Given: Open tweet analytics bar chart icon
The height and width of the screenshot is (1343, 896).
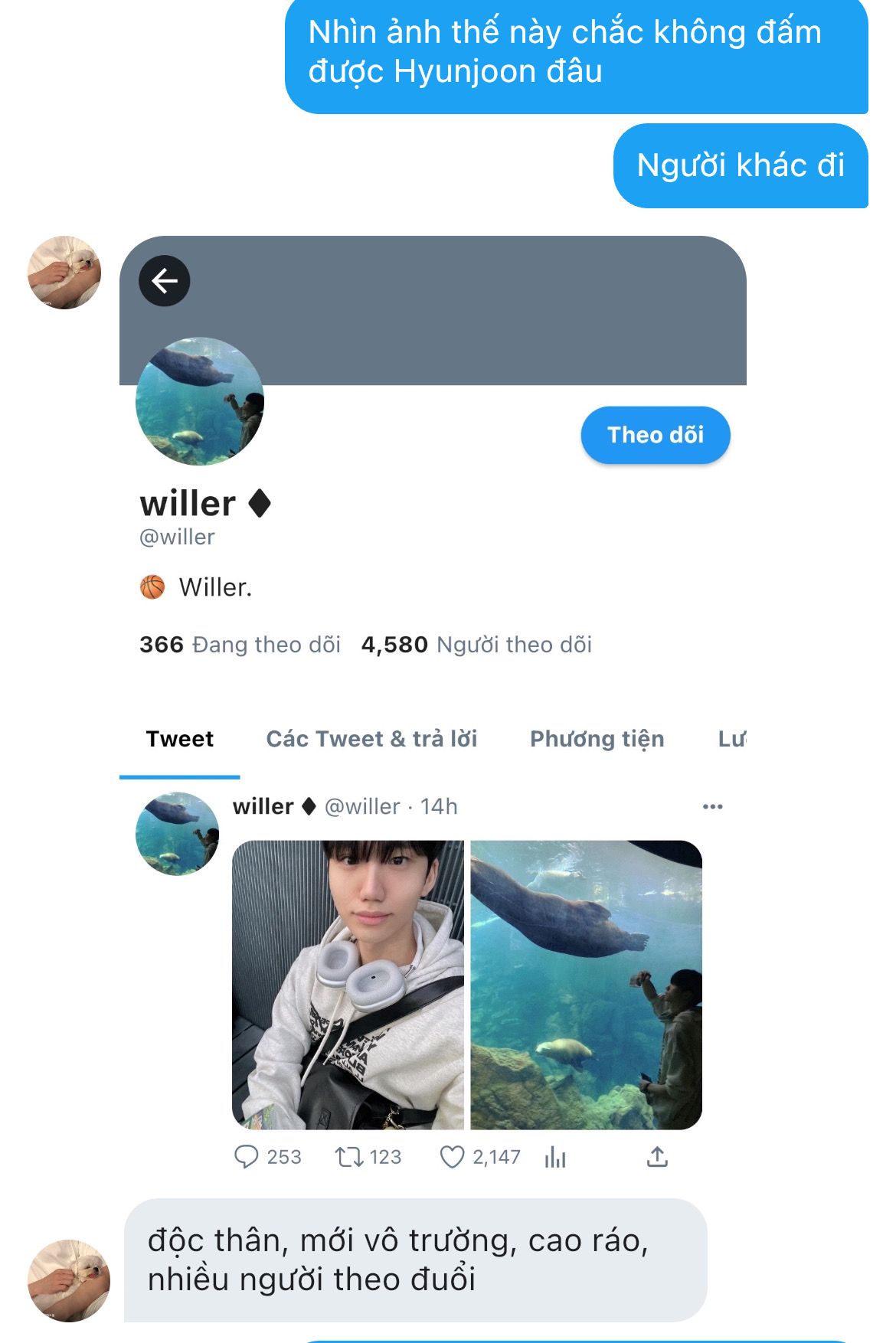Looking at the screenshot, I should click(x=555, y=1158).
